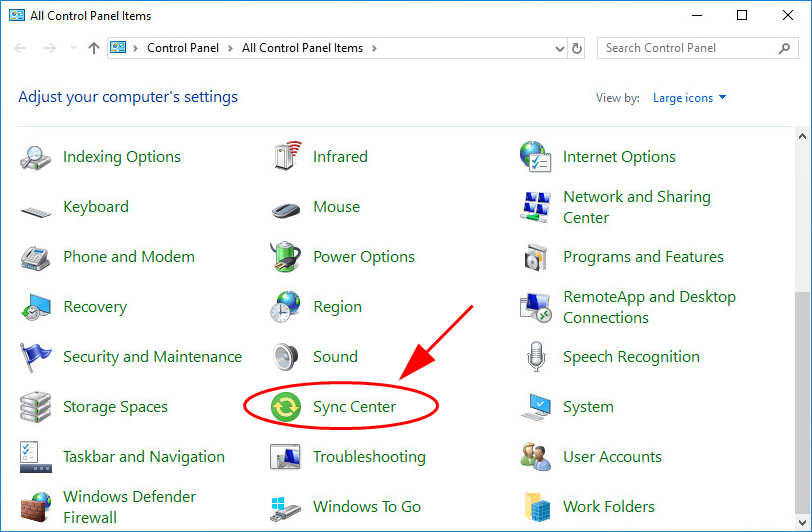
Task: Click the Control Panel title bar icon
Action: click(x=17, y=15)
